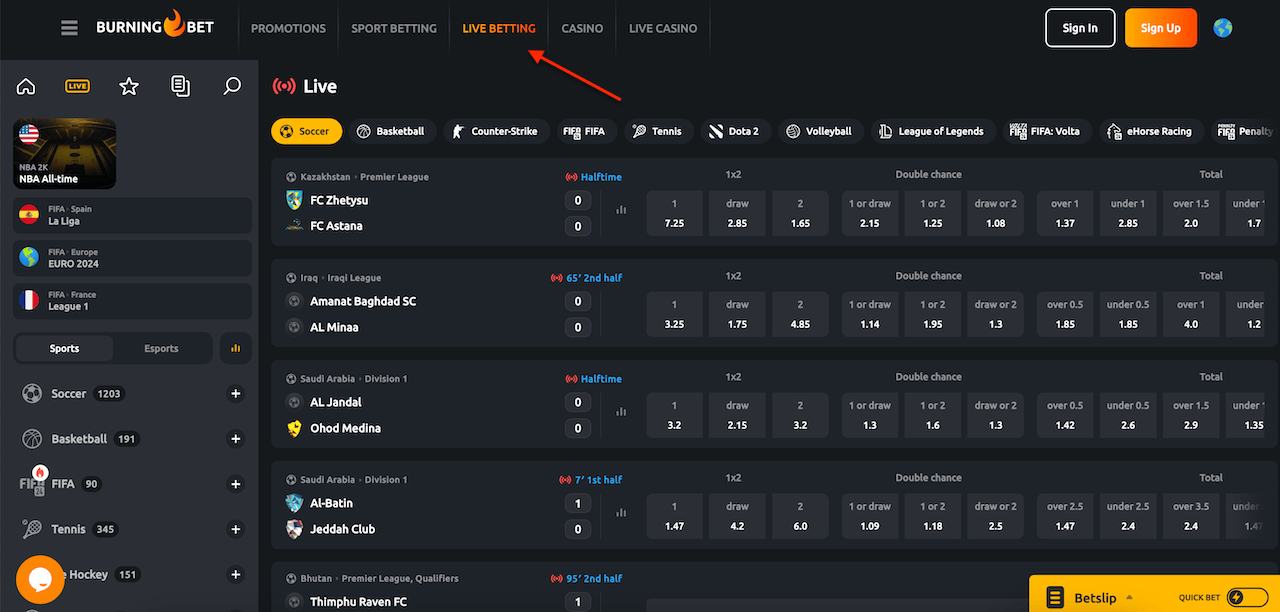
Task: Open the Live Betting menu
Action: [499, 28]
